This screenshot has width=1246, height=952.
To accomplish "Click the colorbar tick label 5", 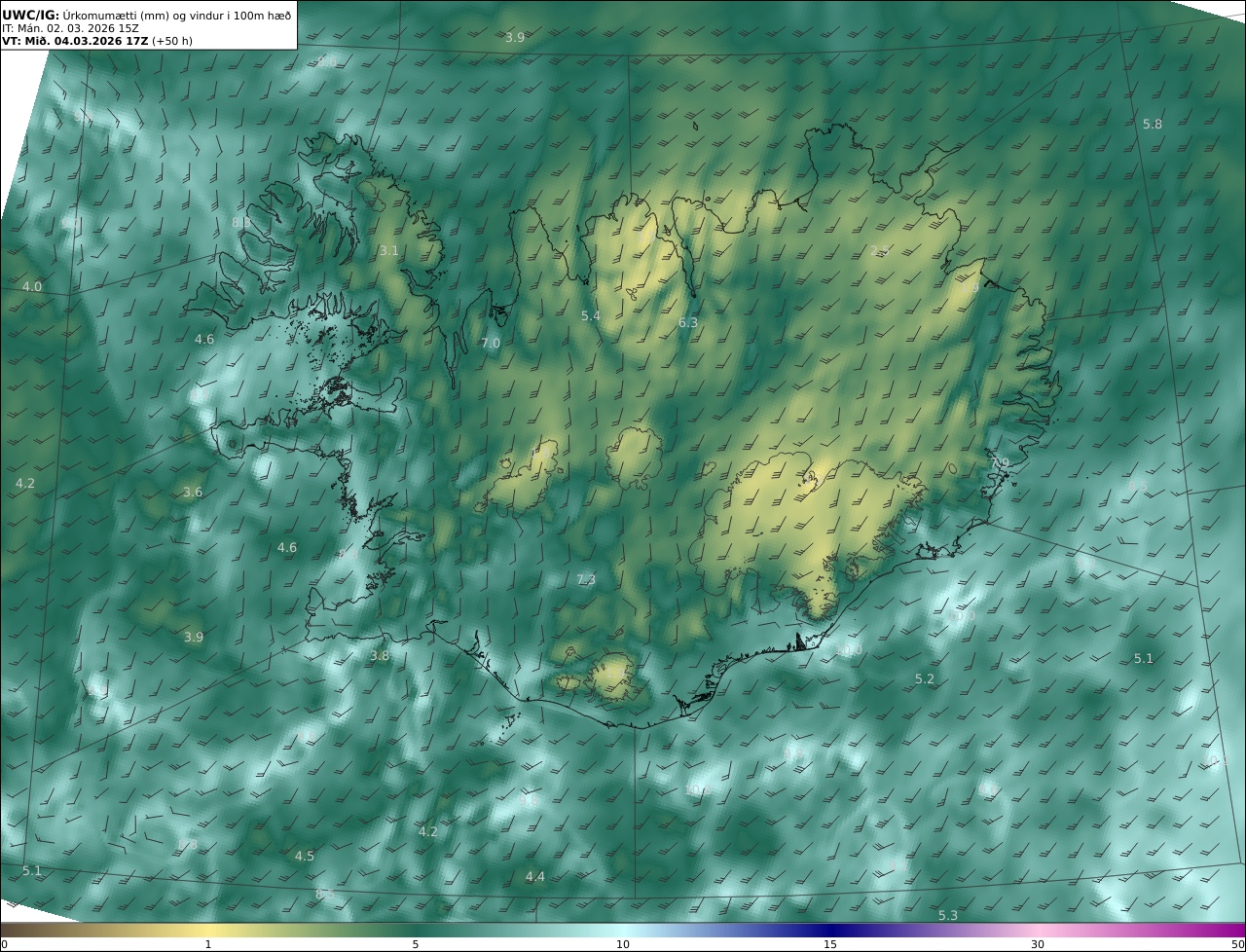I will click(416, 944).
